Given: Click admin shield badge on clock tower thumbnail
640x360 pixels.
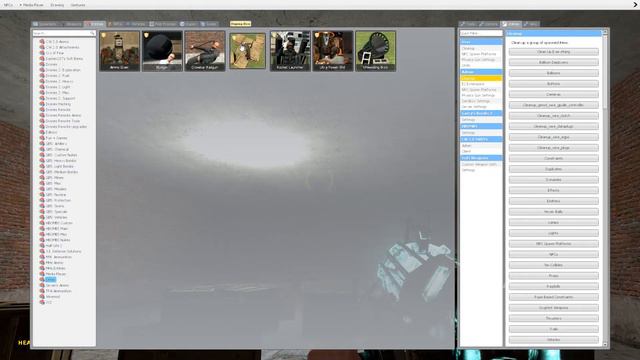Looking at the screenshot, I should [104, 36].
